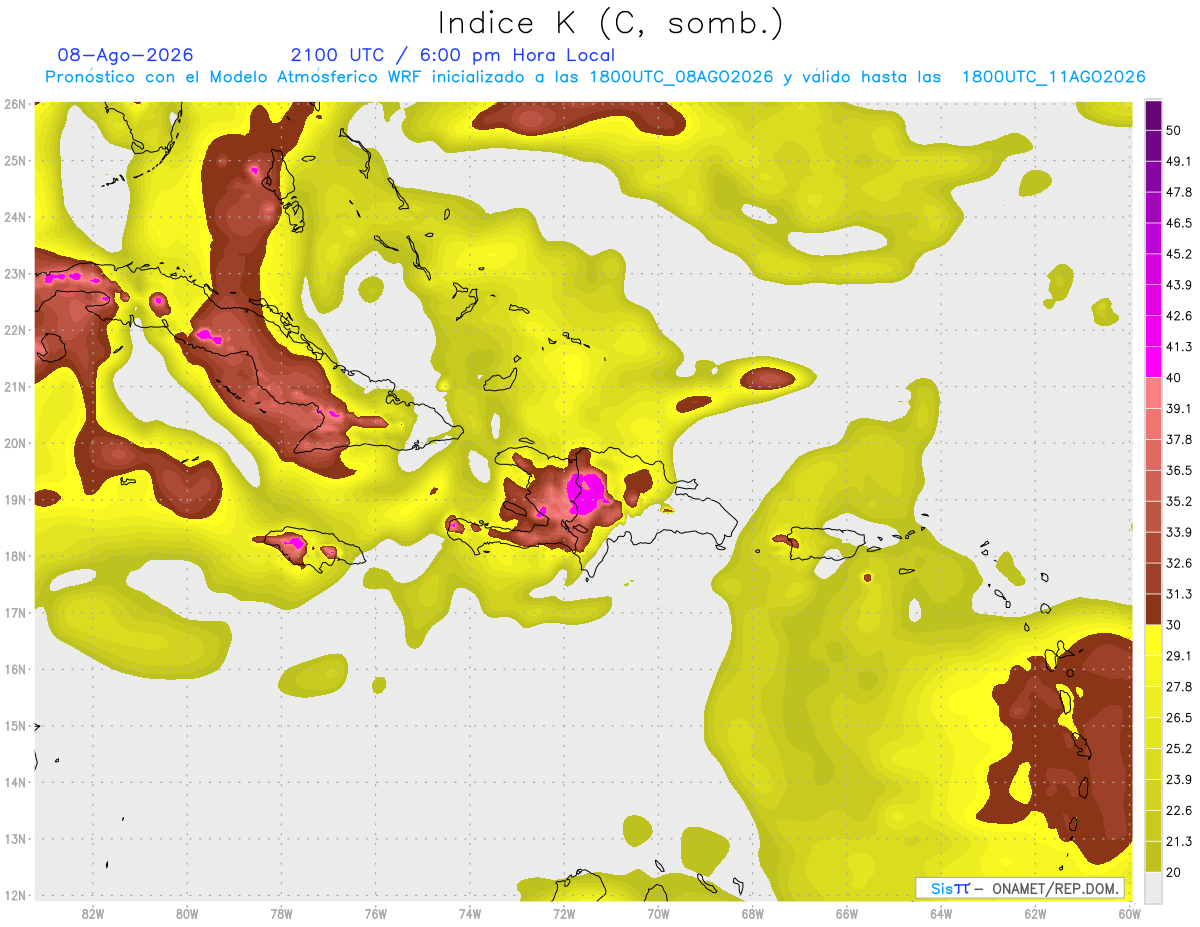Click the '66W' longitude label

(847, 913)
